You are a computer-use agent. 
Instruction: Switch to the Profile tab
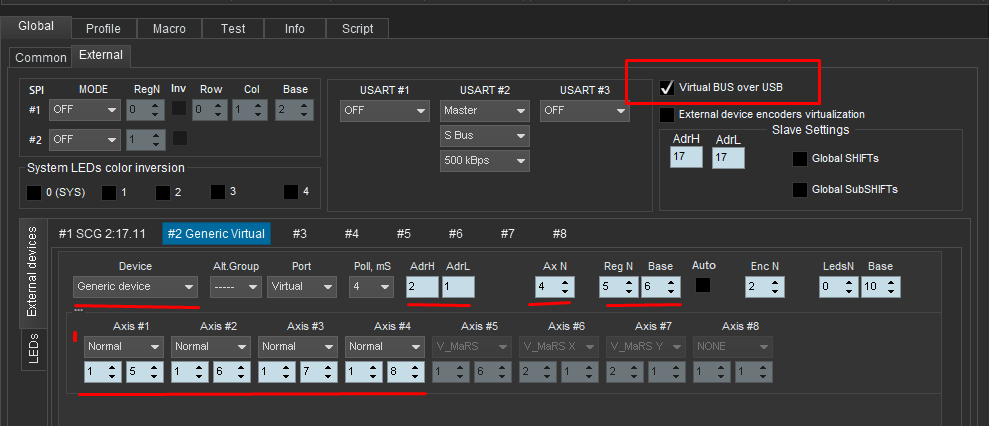tap(103, 29)
